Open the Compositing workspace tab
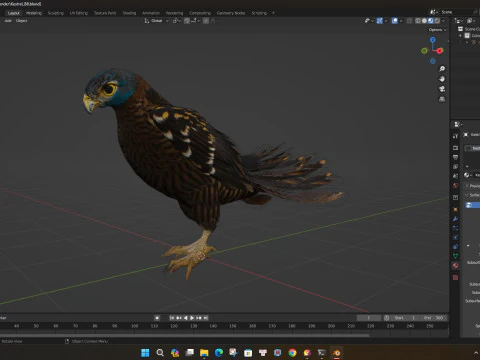 point(200,13)
